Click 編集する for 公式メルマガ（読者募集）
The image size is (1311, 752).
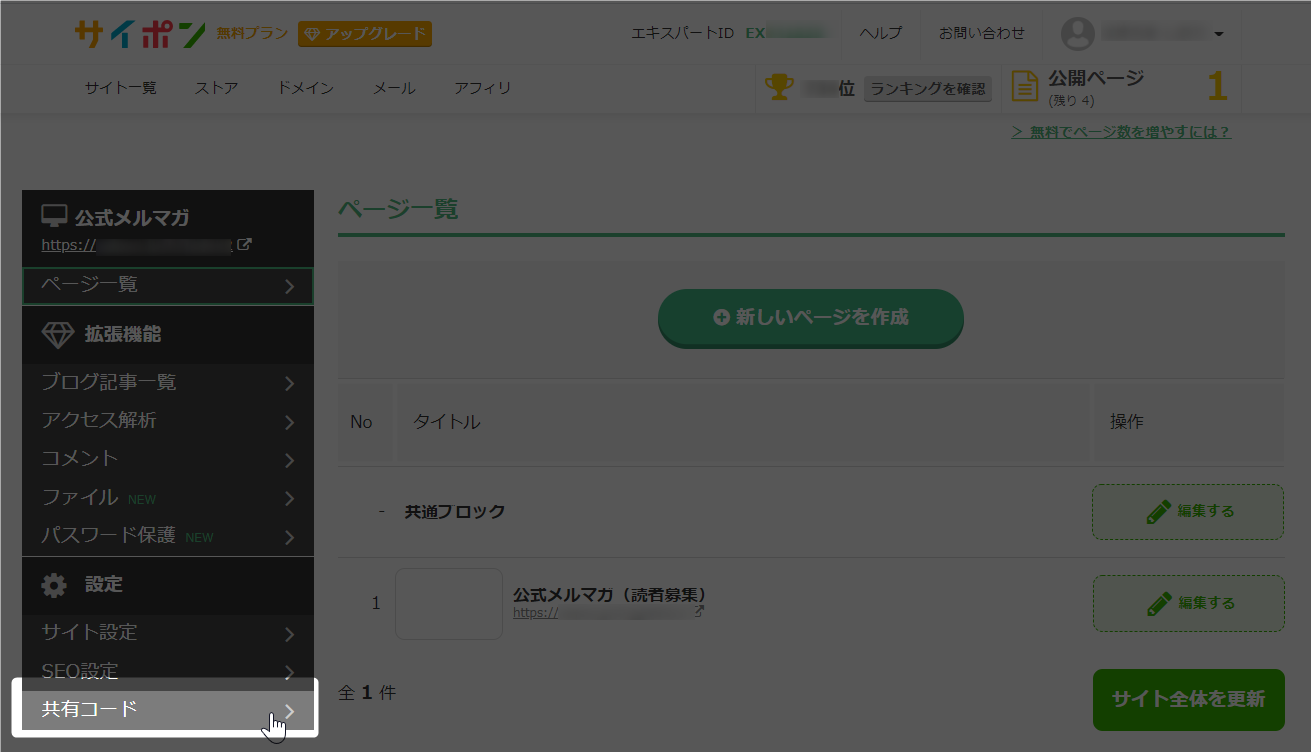[x=1188, y=603]
